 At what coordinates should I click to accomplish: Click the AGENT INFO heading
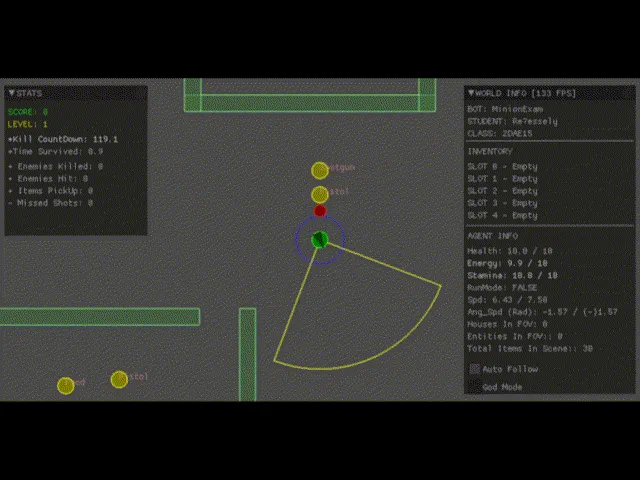point(493,236)
